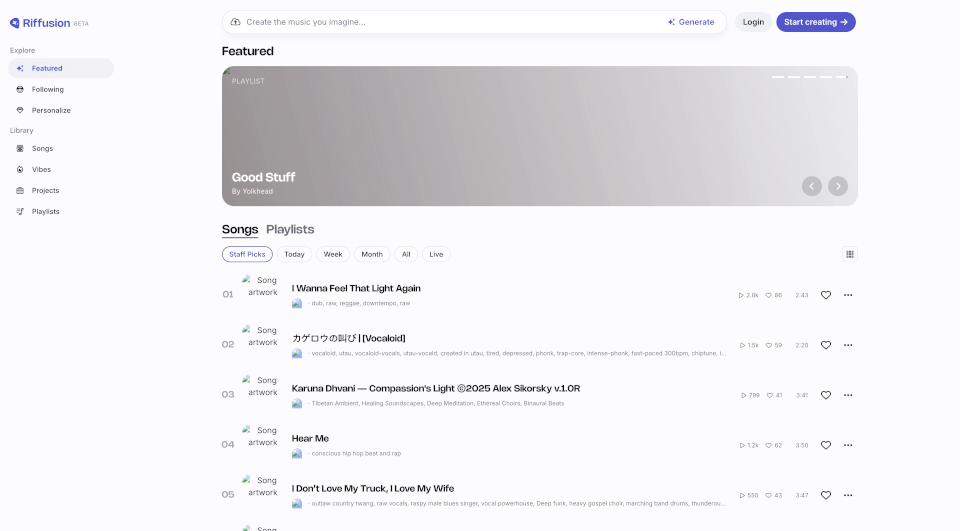Switch to the Playlists tab
This screenshot has height=531, width=960.
[x=290, y=229]
